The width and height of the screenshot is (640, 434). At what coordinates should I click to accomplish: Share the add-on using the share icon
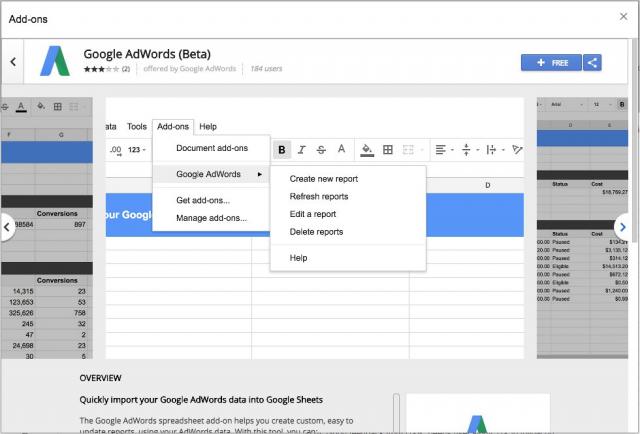[x=592, y=63]
